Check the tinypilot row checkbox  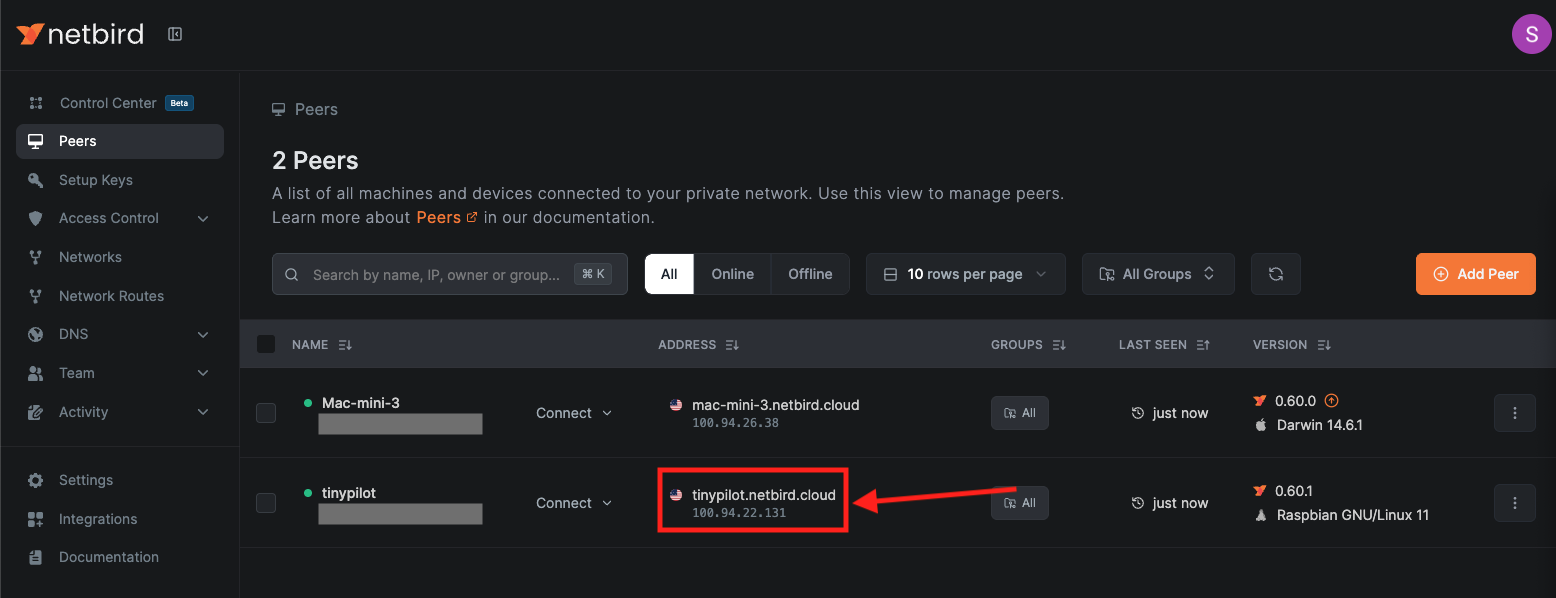[x=266, y=502]
